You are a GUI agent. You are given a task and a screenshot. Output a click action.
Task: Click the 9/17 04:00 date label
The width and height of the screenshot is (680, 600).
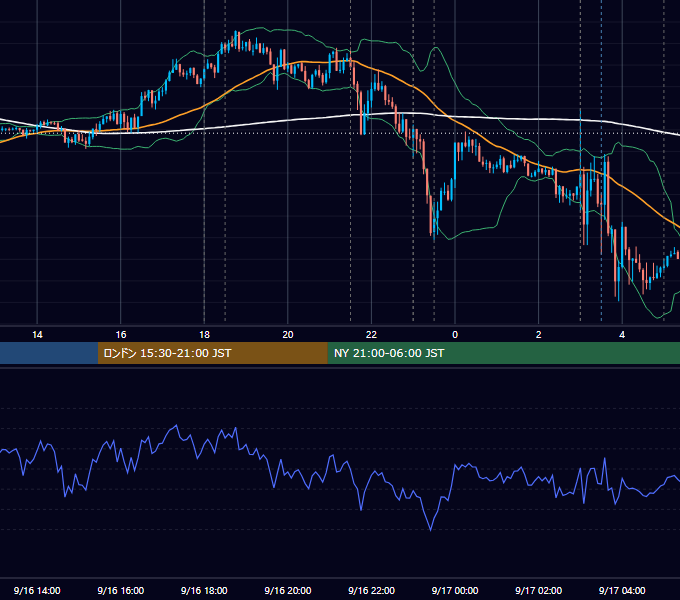[x=622, y=590]
